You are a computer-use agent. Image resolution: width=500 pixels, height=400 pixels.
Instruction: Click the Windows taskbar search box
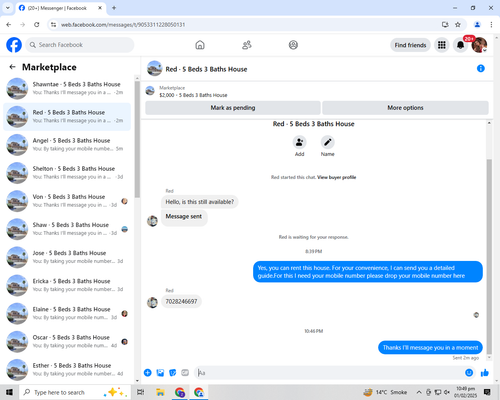(76, 392)
